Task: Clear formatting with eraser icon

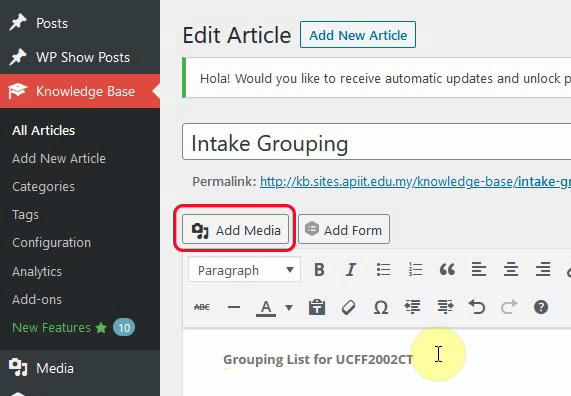Action: [348, 307]
